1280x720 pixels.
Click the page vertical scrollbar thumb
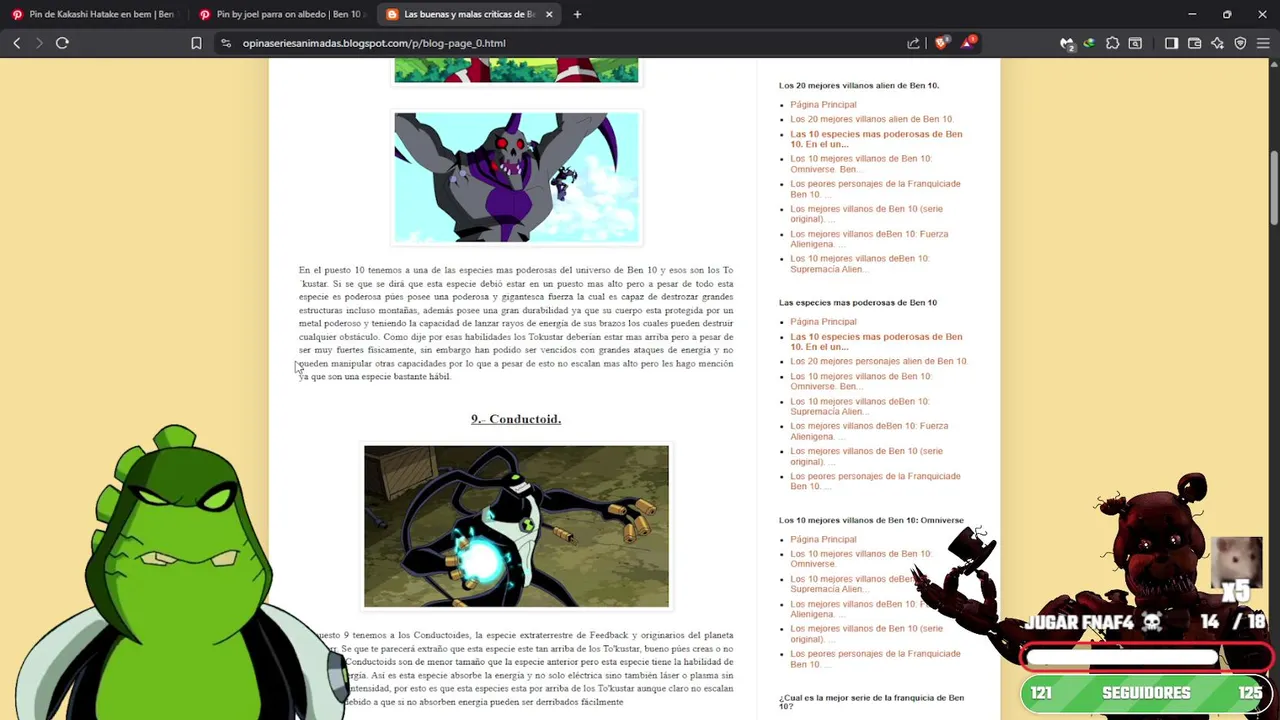(1274, 188)
